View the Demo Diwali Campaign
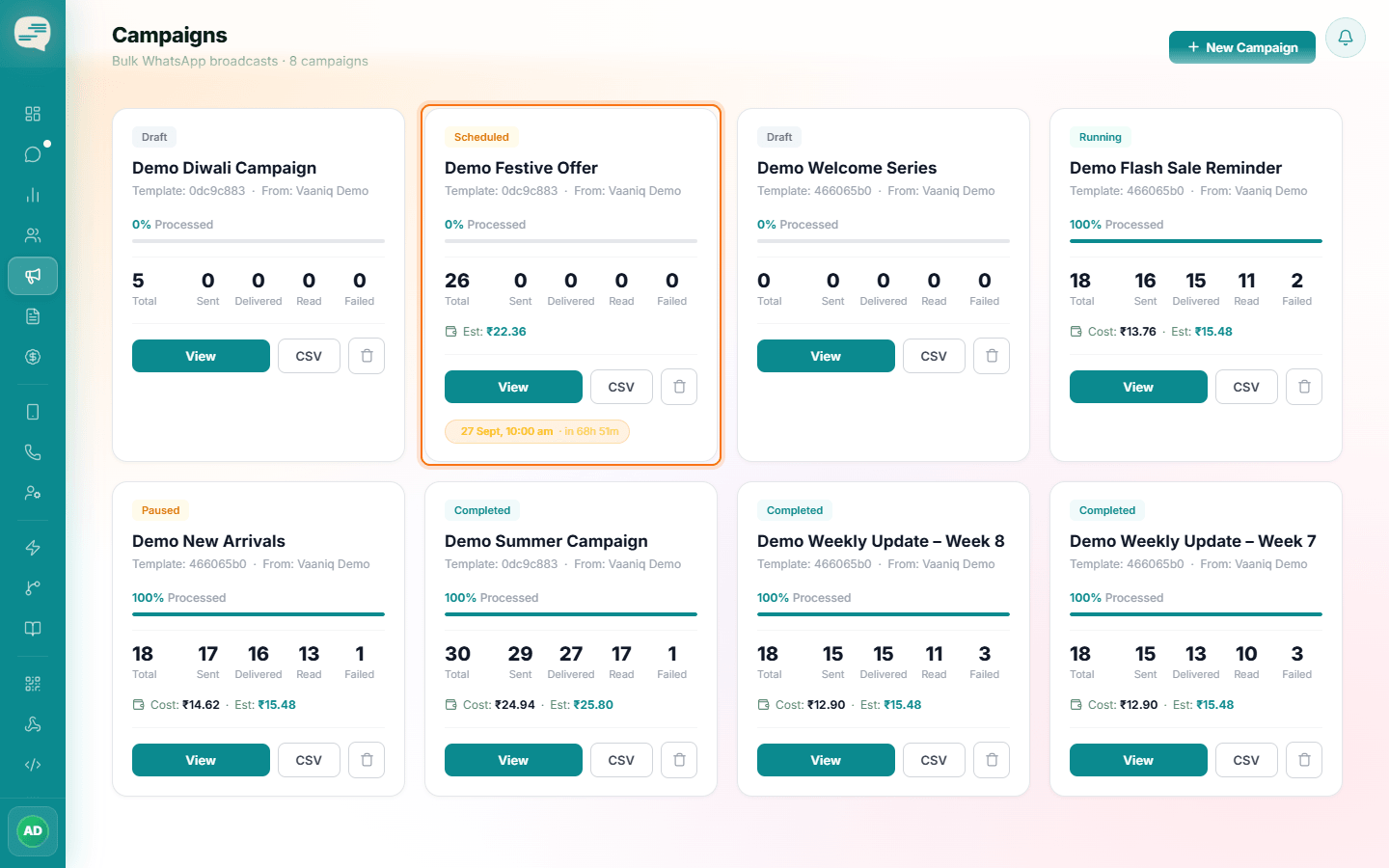 pos(201,356)
